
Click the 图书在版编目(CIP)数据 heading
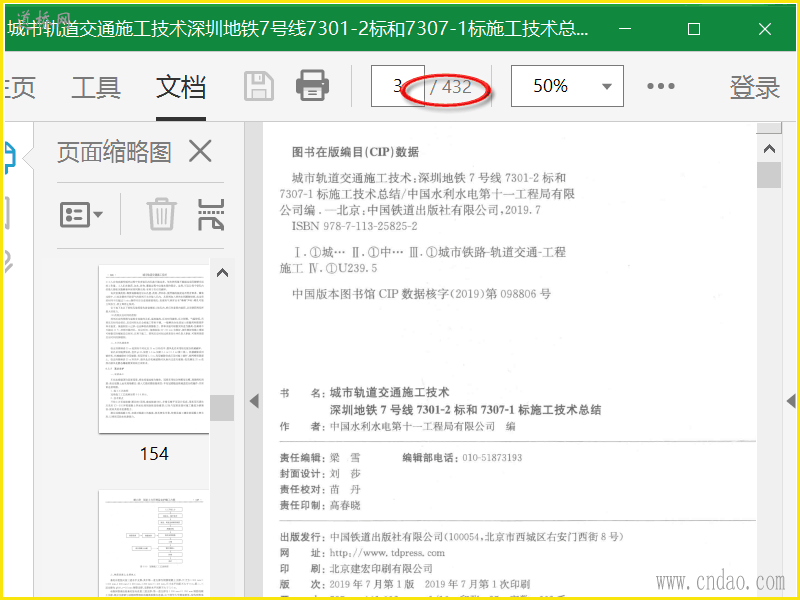pyautogui.click(x=355, y=152)
